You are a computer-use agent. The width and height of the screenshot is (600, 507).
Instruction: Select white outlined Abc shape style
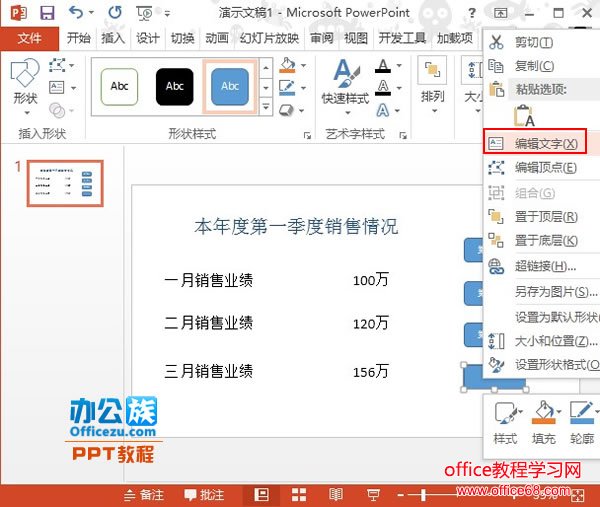click(x=119, y=86)
